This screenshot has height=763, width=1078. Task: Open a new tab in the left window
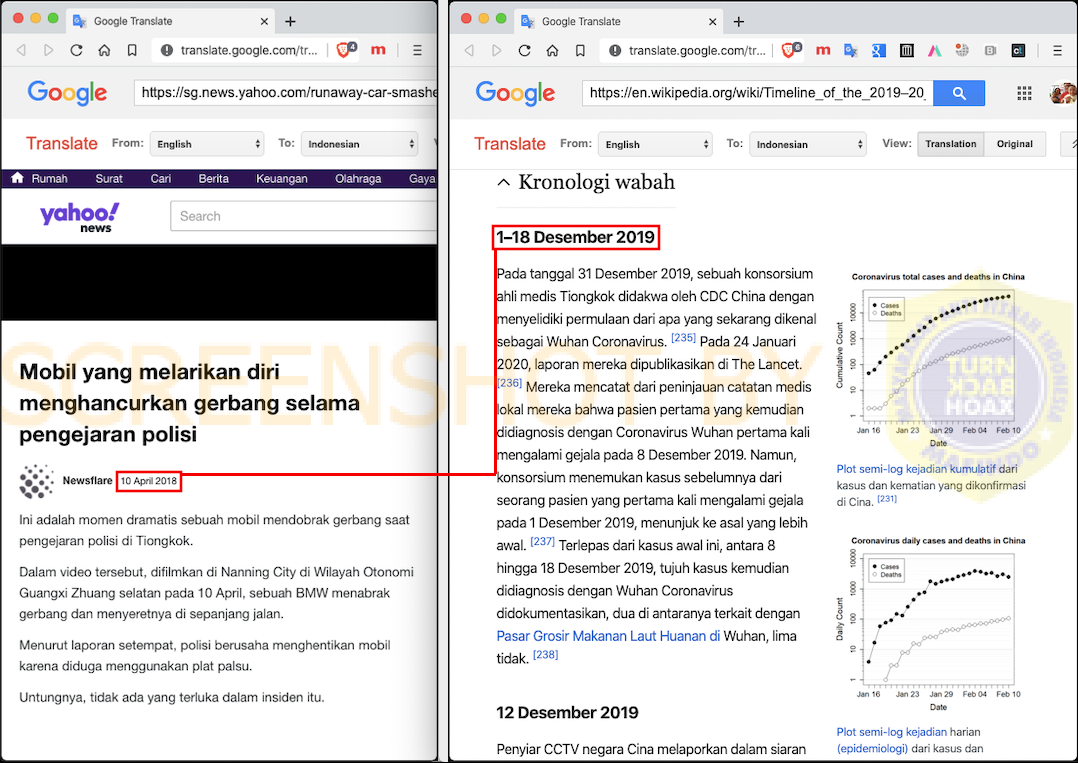[290, 21]
